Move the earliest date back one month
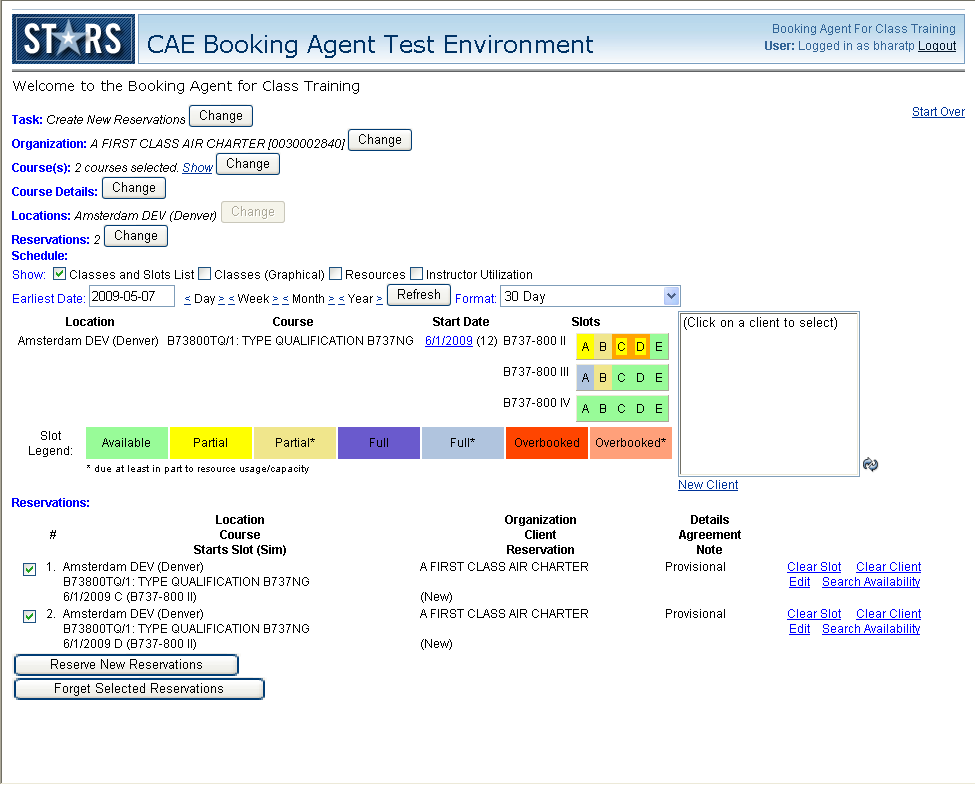Image resolution: width=975 pixels, height=785 pixels. point(285,298)
